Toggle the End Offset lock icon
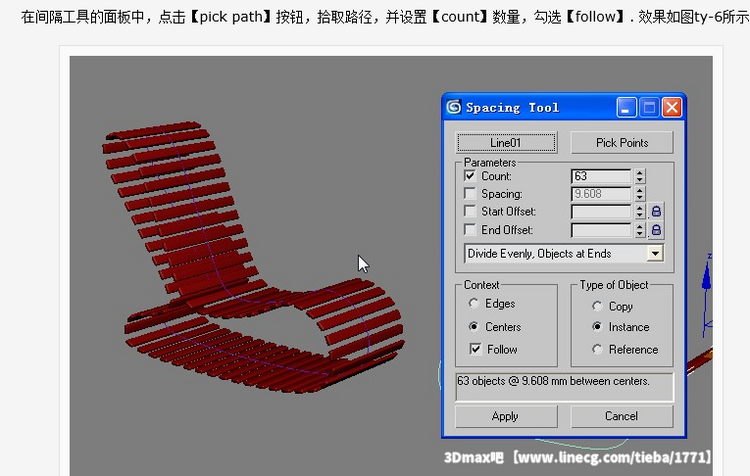This screenshot has width=750, height=476. (x=656, y=230)
